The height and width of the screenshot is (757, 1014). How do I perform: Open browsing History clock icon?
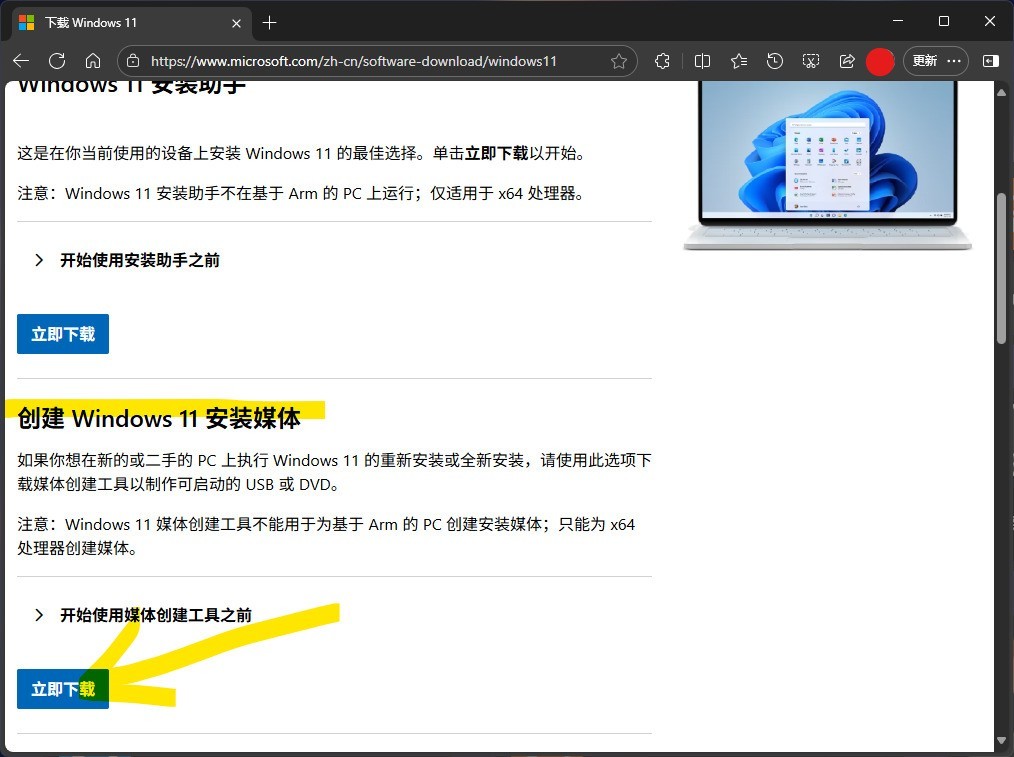775,61
